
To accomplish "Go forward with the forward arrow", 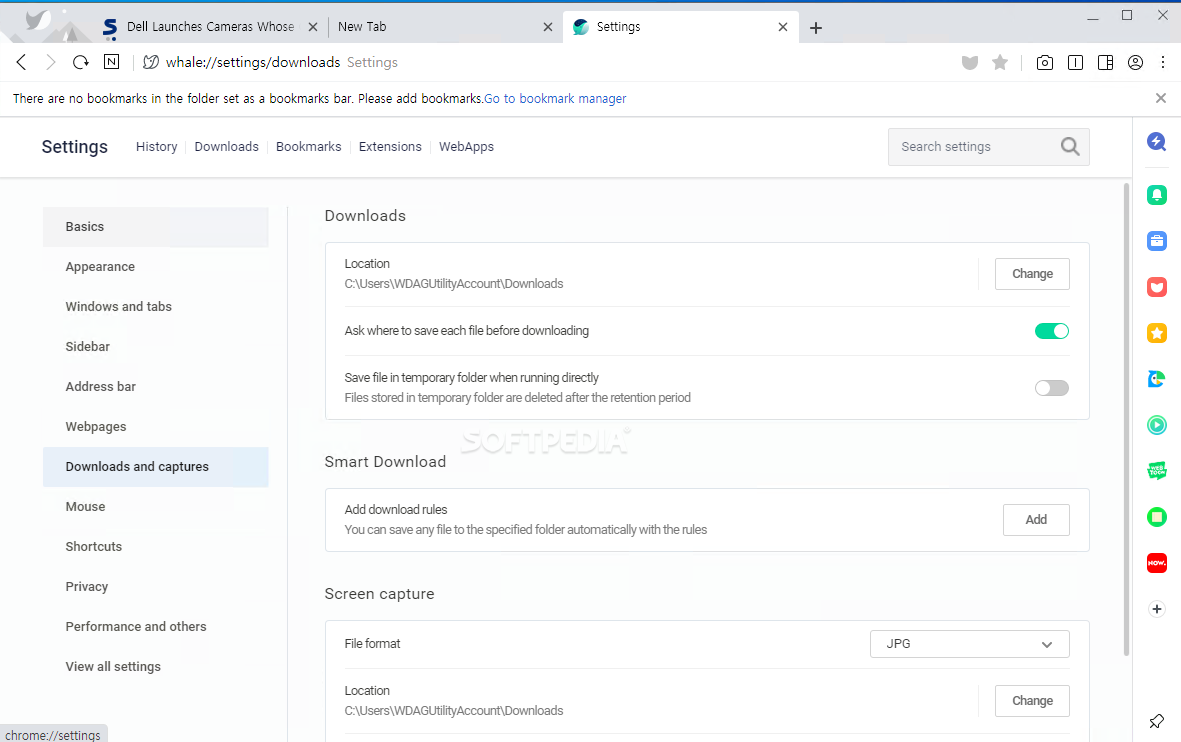I will [50, 63].
